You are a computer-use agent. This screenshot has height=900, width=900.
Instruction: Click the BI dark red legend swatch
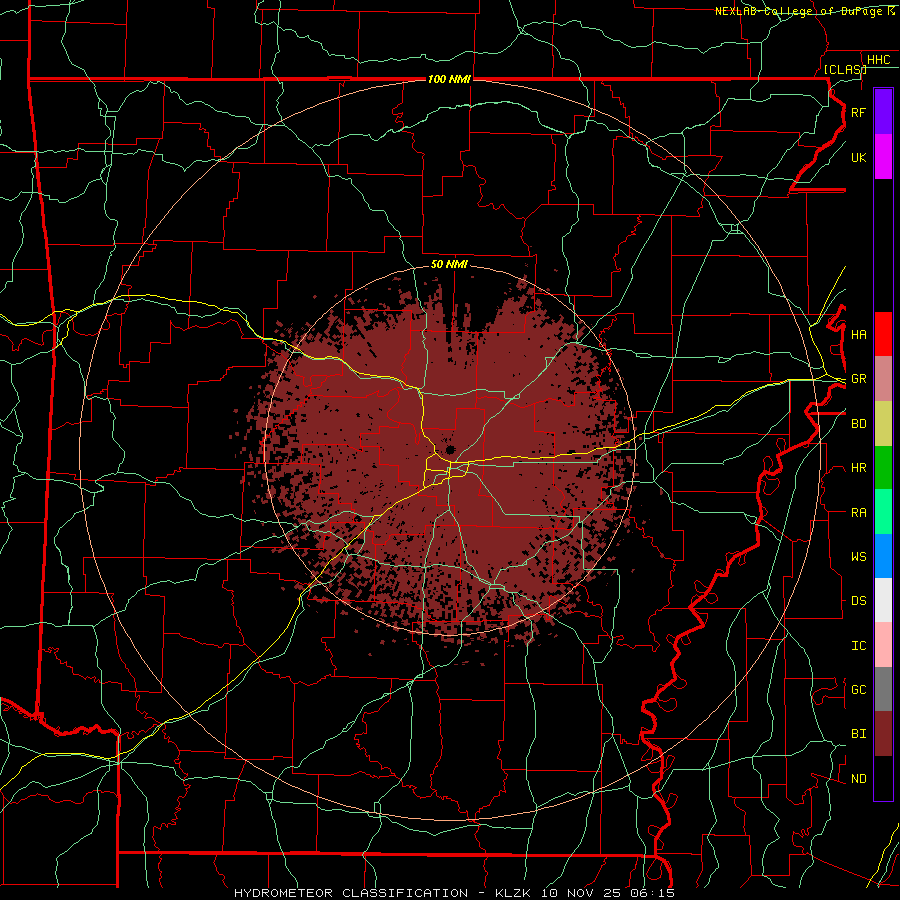point(883,734)
